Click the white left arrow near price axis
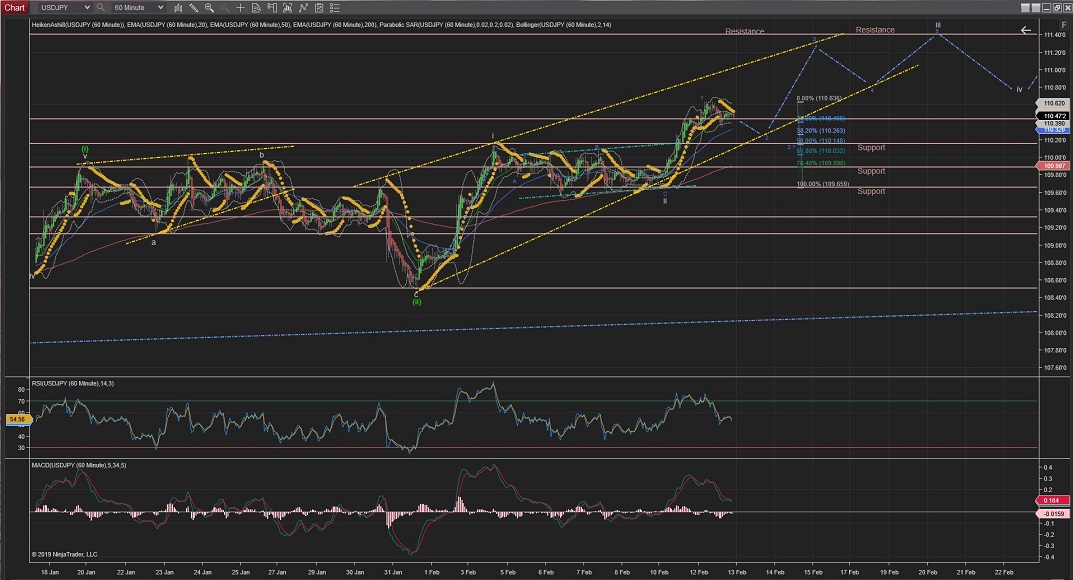The image size is (1073, 580). (x=1025, y=30)
